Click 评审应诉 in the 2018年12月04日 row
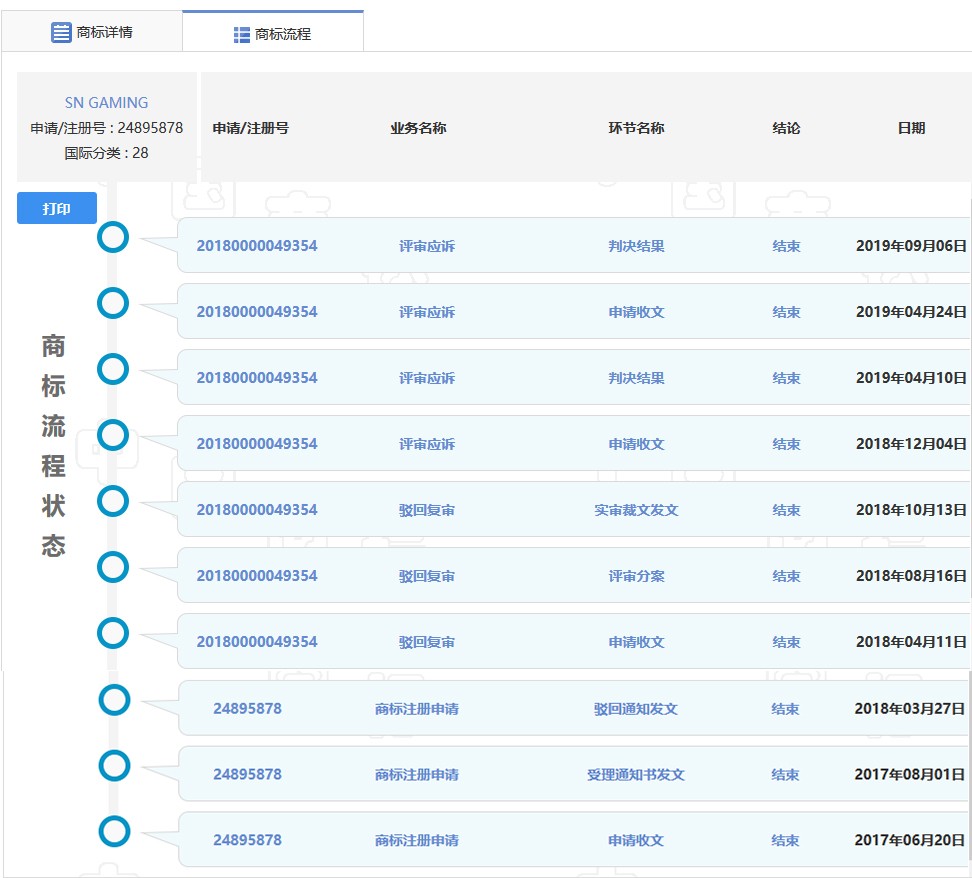The height and width of the screenshot is (878, 972). (x=426, y=444)
